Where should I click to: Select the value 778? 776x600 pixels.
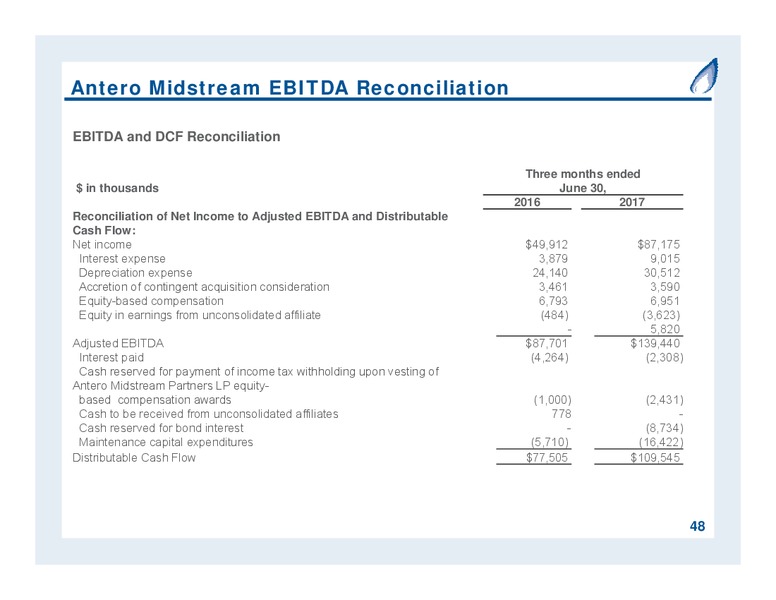[x=561, y=414]
